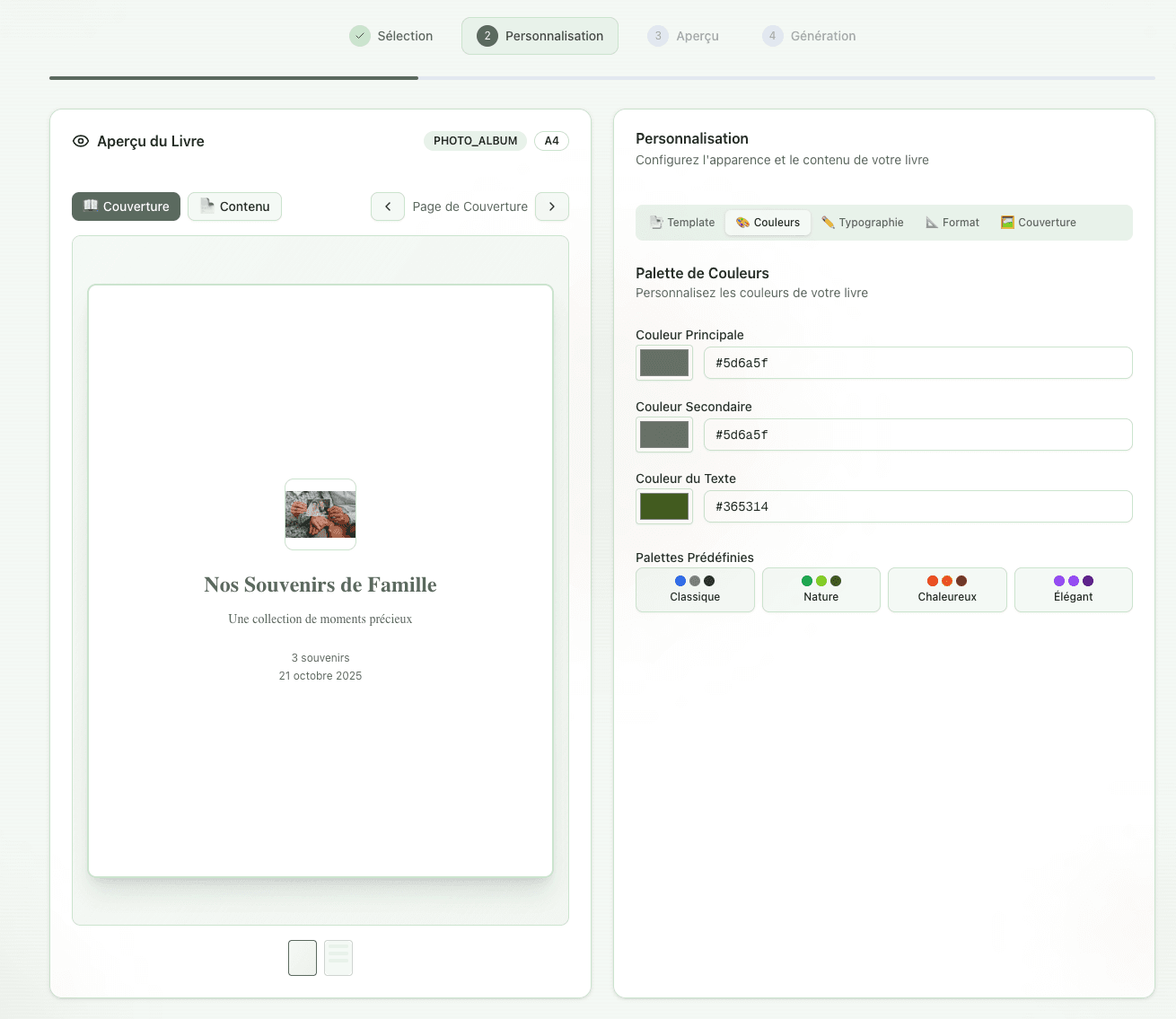Image resolution: width=1176 pixels, height=1019 pixels.
Task: Open the Sélection step in the wizard
Action: 391,36
